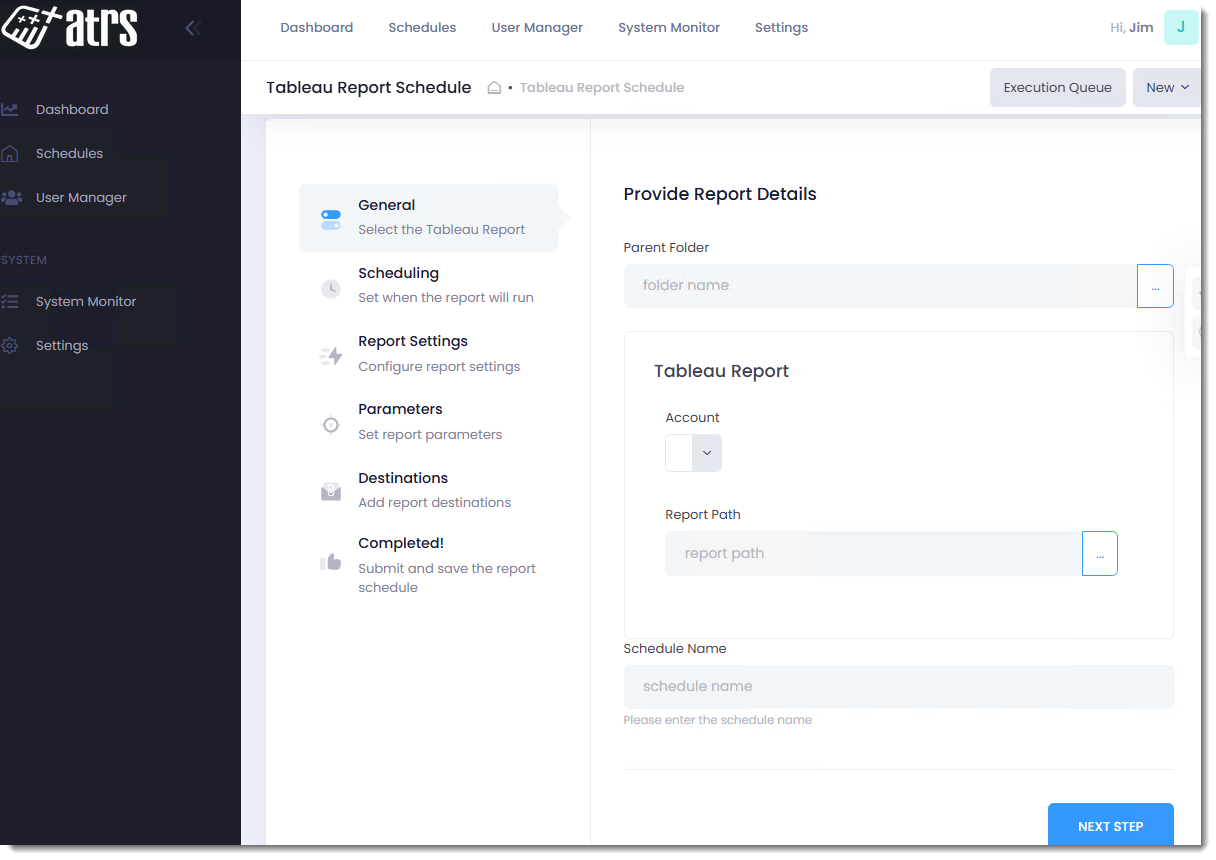
Task: Click the sidebar System Monitor list icon
Action: [10, 301]
